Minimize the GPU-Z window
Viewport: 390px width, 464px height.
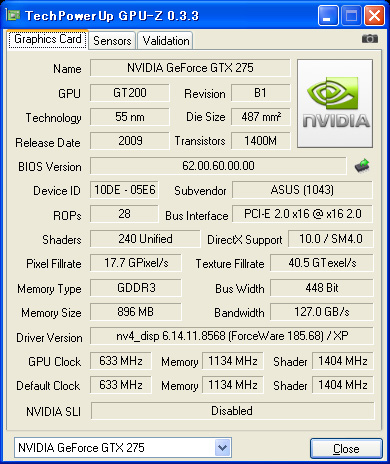(328, 16)
